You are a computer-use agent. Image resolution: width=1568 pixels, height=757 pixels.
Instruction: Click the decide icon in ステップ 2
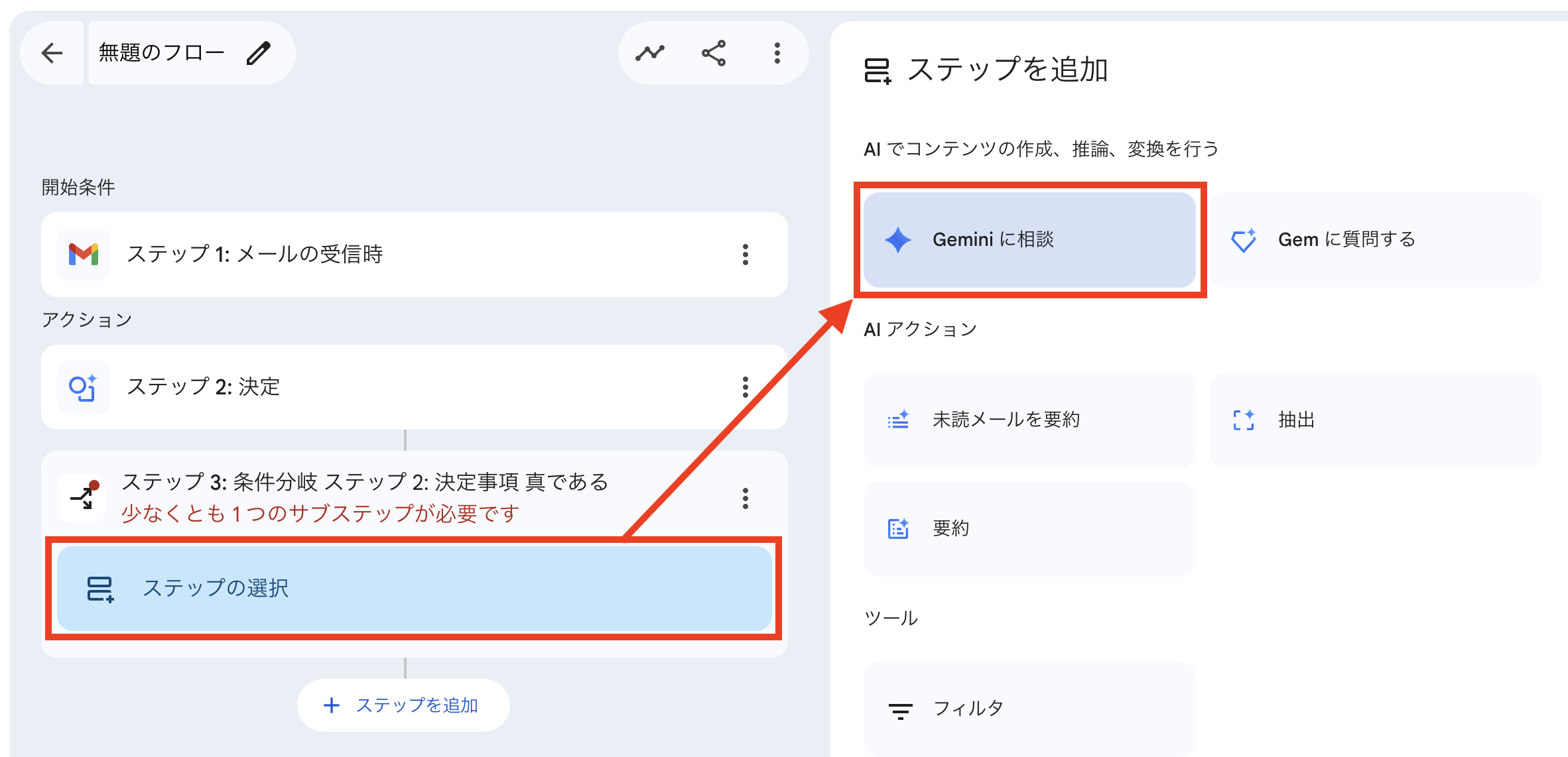pos(84,387)
